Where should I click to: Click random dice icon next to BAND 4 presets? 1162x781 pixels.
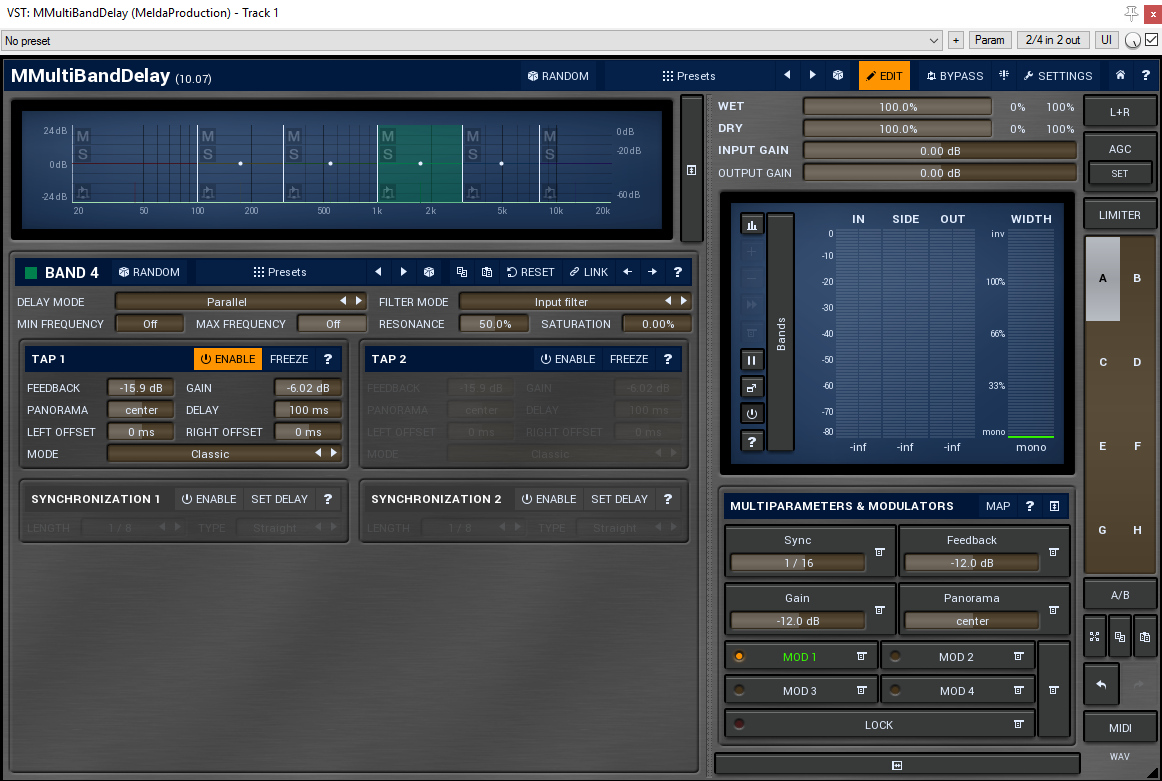[x=429, y=272]
